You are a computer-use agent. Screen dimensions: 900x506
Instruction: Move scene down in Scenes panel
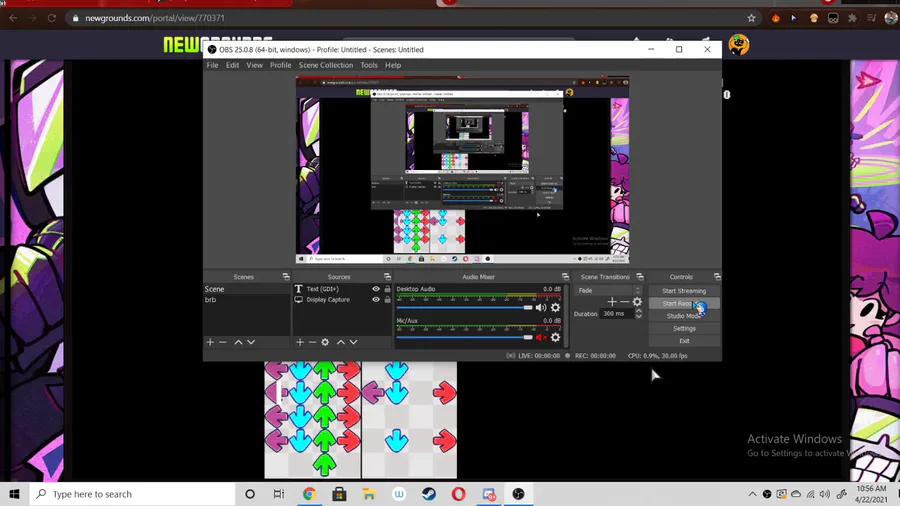(251, 342)
